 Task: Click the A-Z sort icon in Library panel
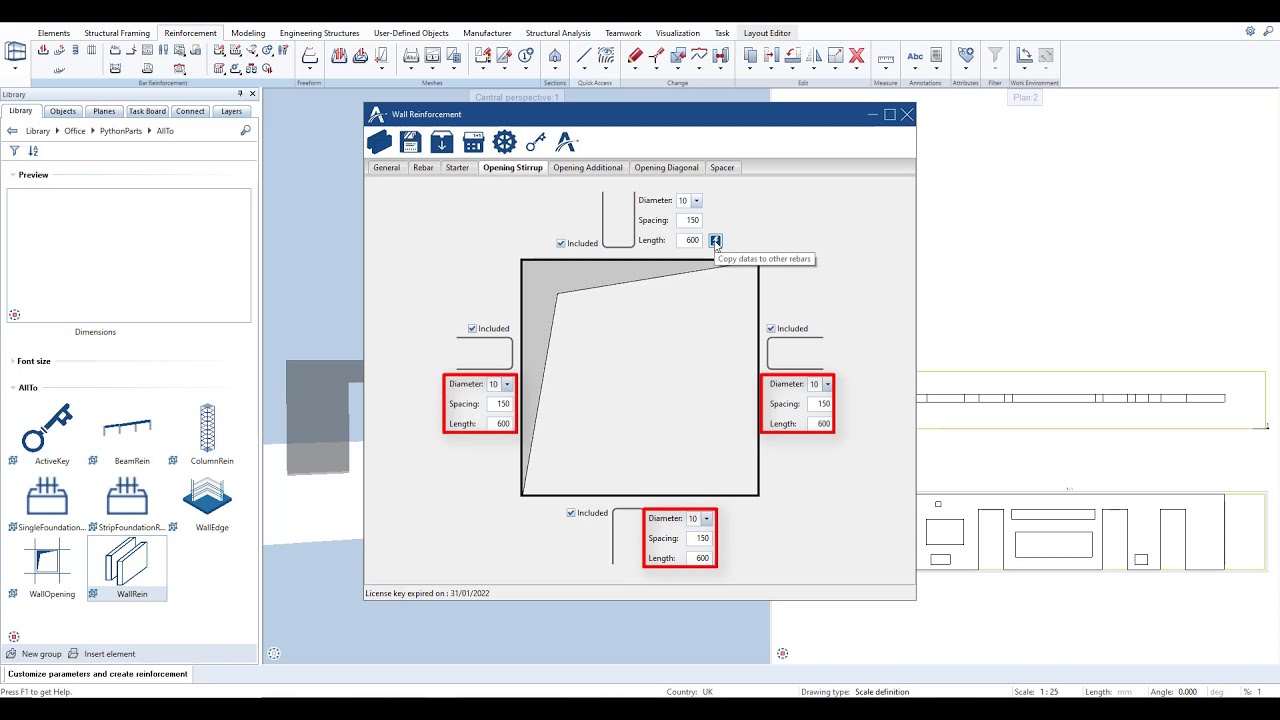tap(33, 151)
